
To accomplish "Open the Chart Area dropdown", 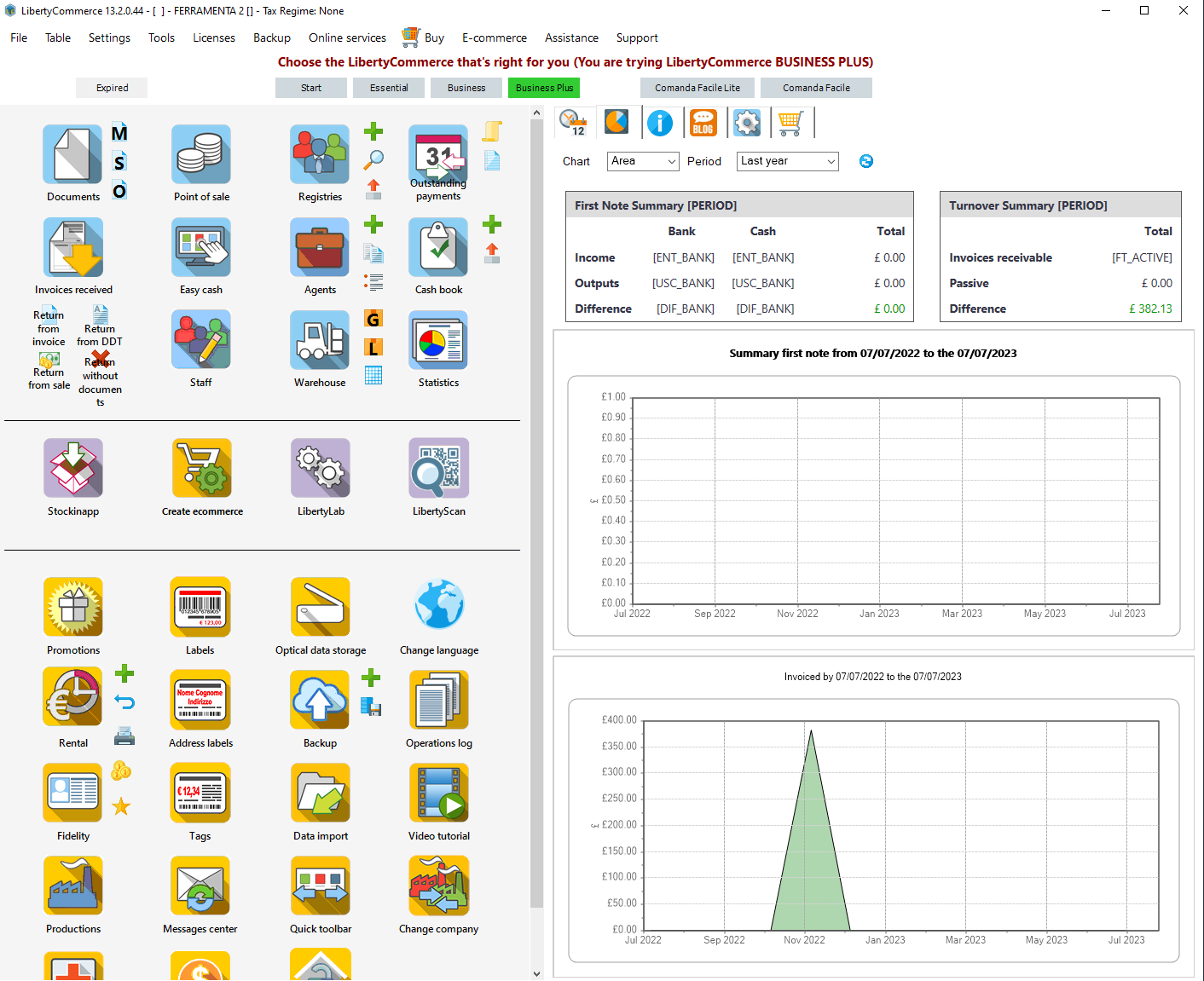I will (x=643, y=161).
